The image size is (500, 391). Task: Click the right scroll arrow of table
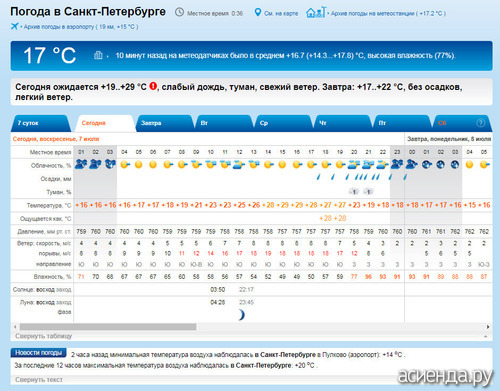[488, 327]
